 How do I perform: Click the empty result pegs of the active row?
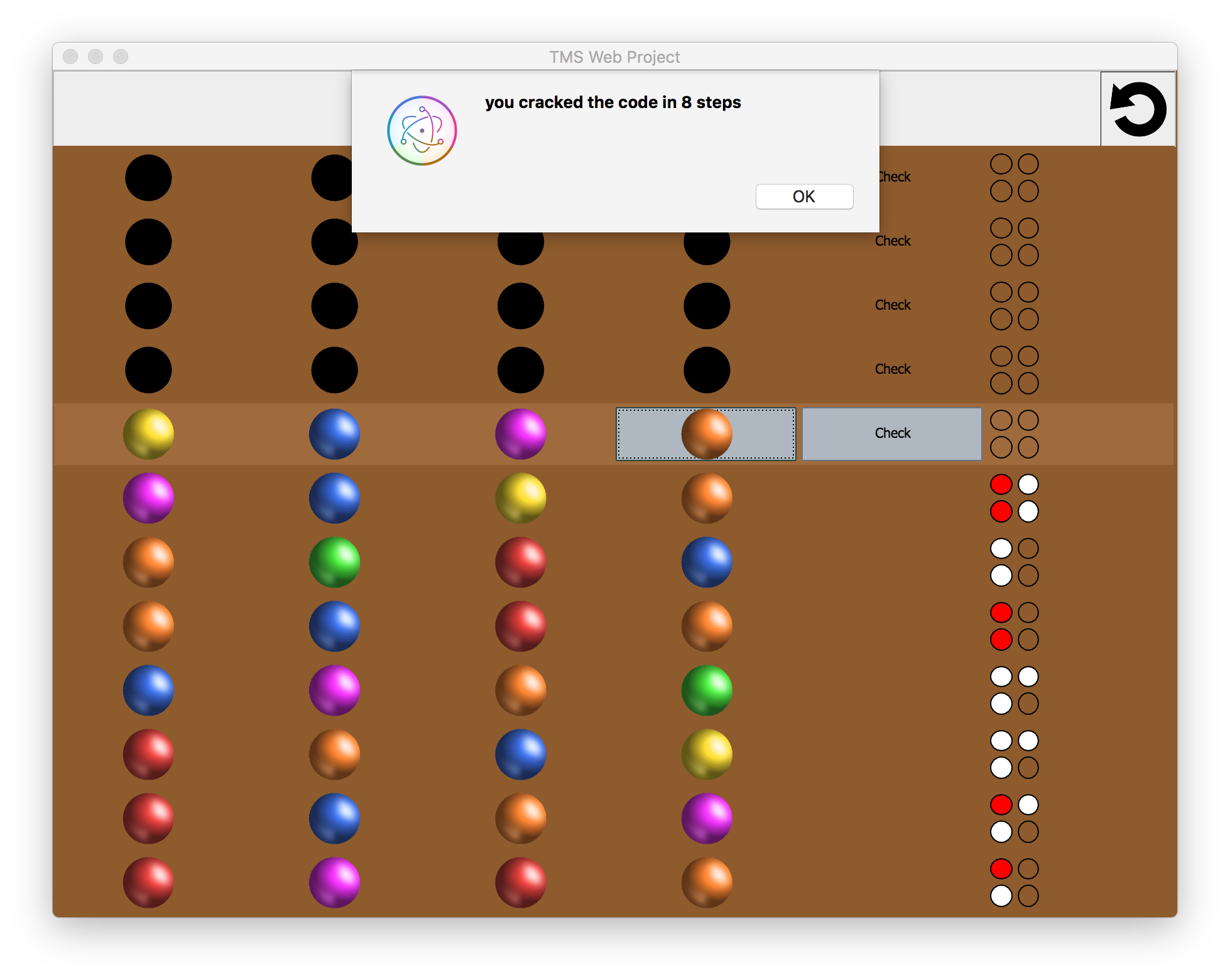1015,433
